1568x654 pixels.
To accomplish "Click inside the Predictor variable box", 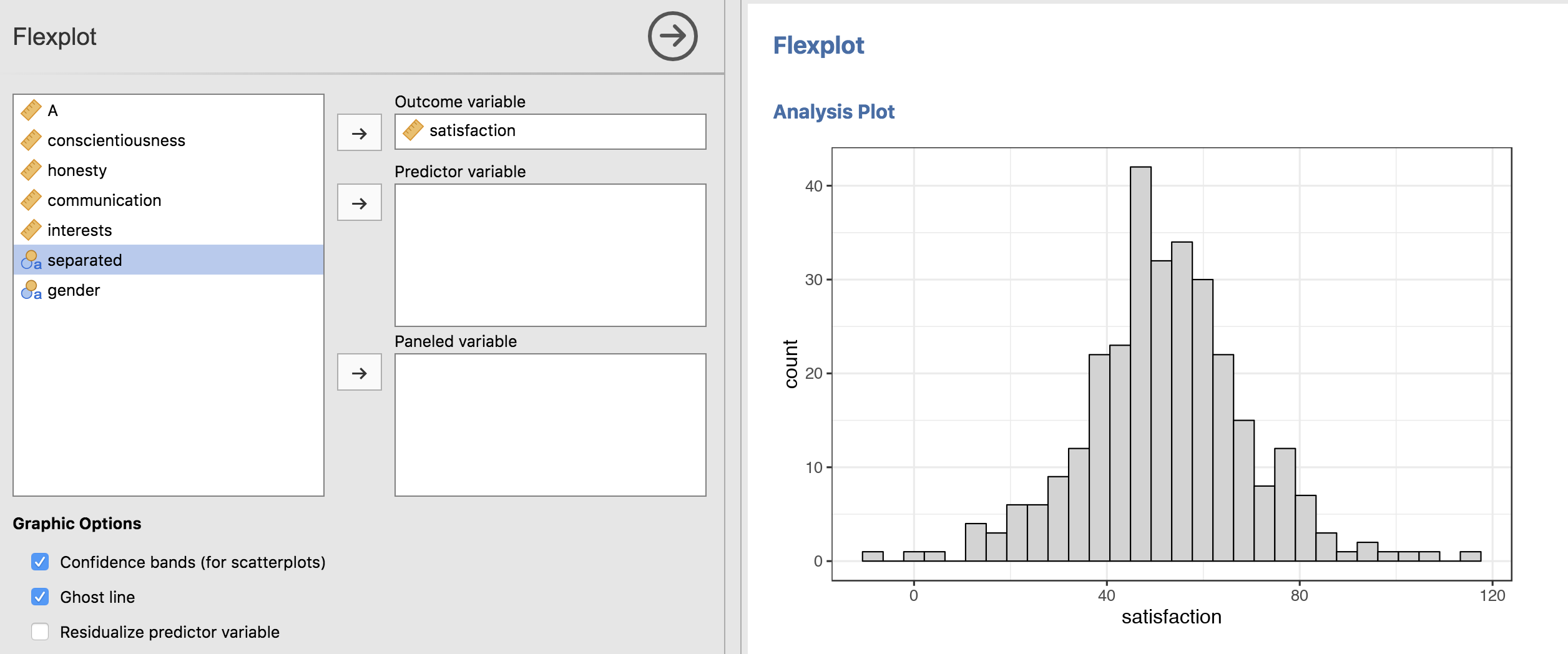I will coord(551,255).
